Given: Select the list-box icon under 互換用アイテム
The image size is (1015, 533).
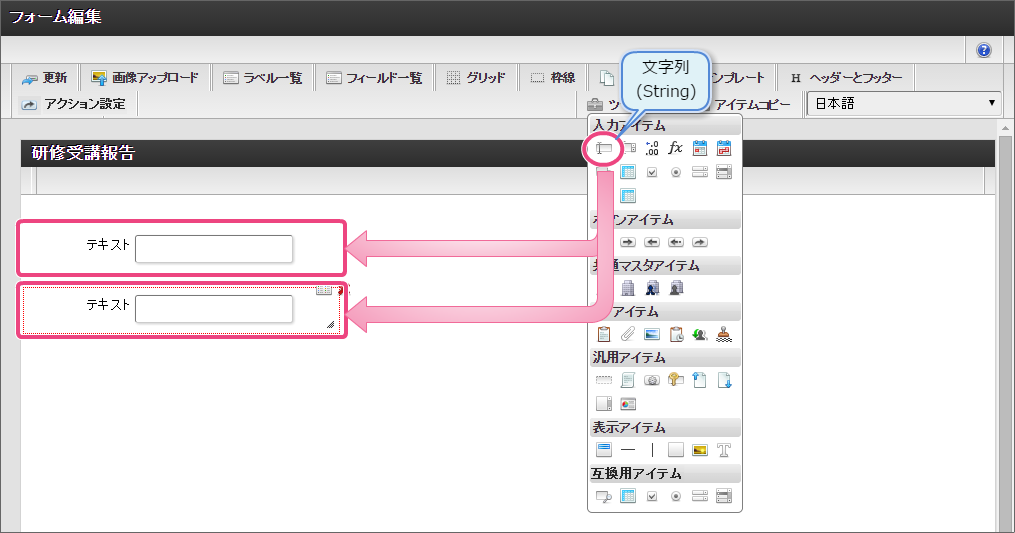Looking at the screenshot, I should click(724, 496).
